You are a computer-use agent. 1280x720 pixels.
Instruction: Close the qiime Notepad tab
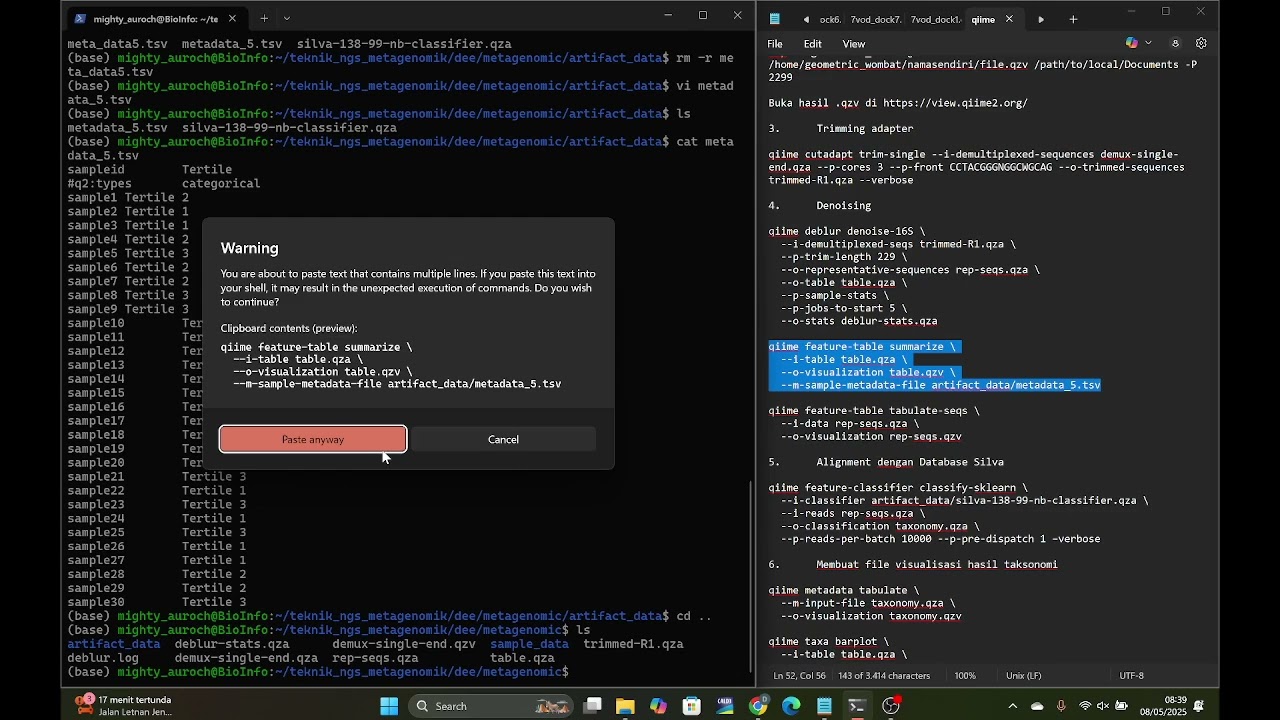(x=1009, y=19)
